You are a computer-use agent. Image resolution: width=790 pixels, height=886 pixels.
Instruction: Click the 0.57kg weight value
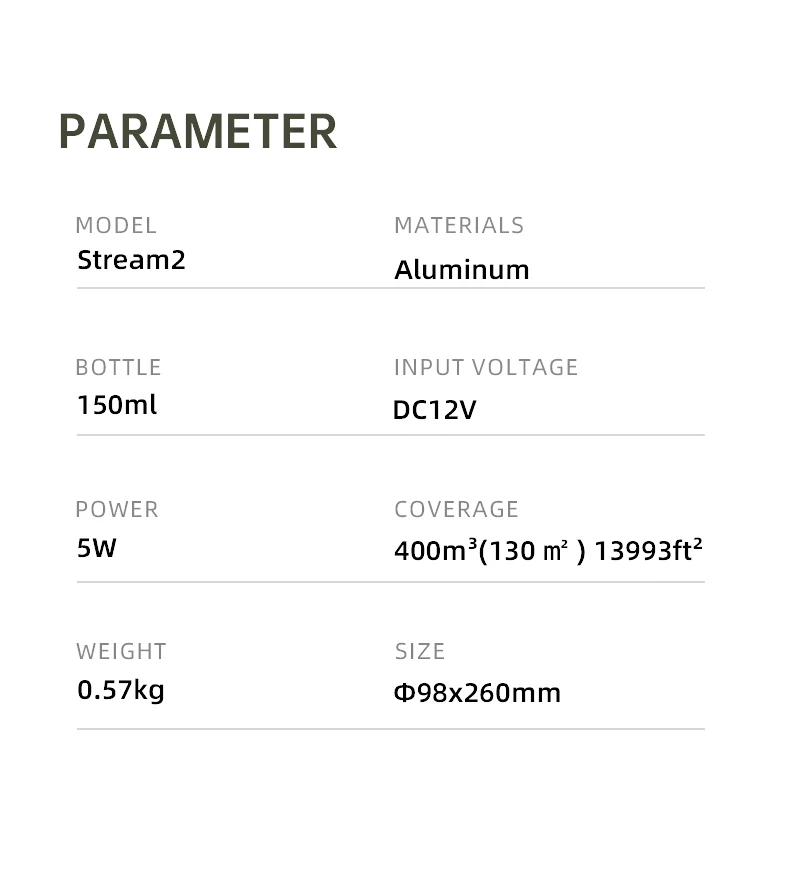tap(121, 690)
